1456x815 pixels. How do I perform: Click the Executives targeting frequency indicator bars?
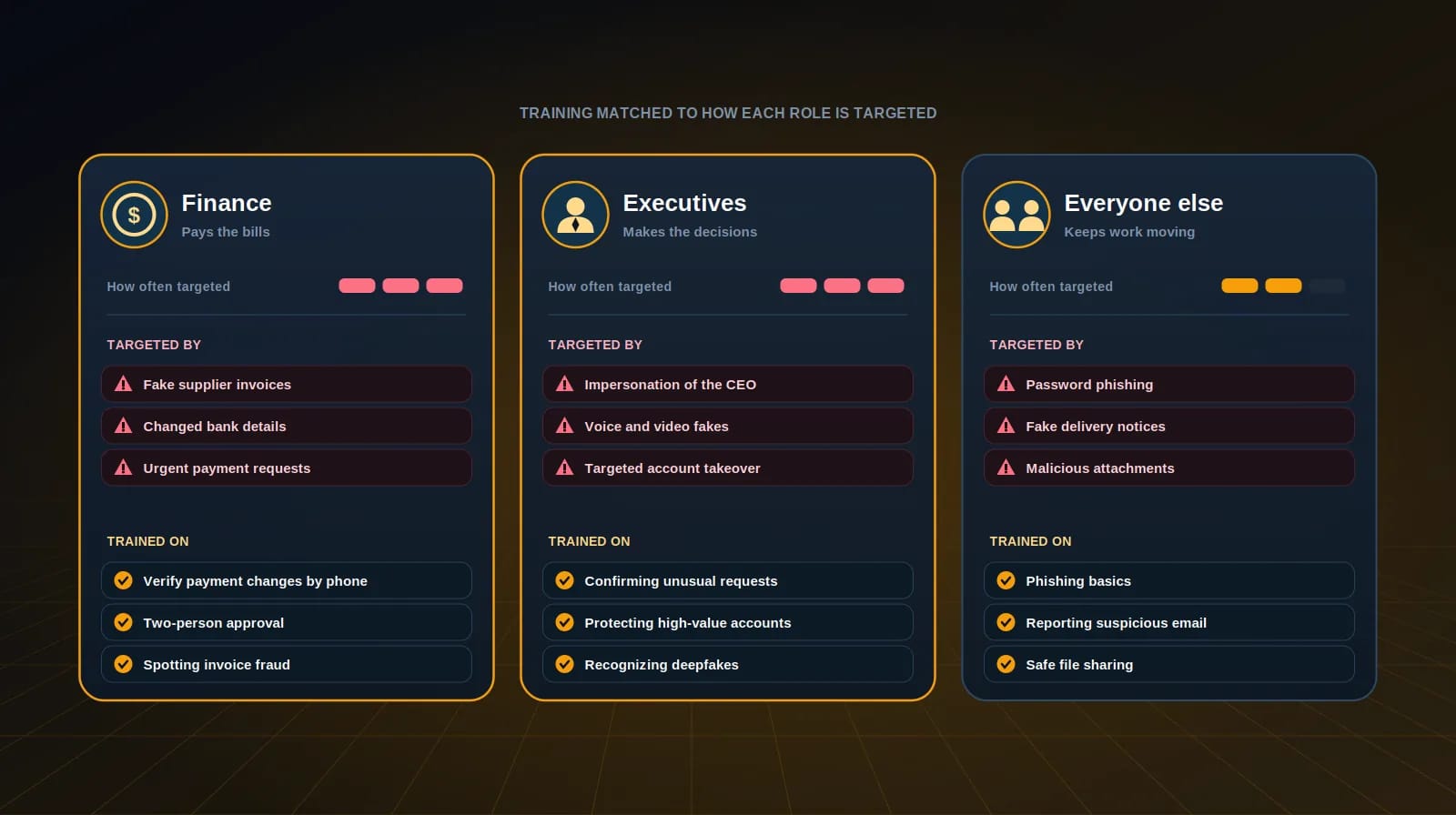(842, 286)
